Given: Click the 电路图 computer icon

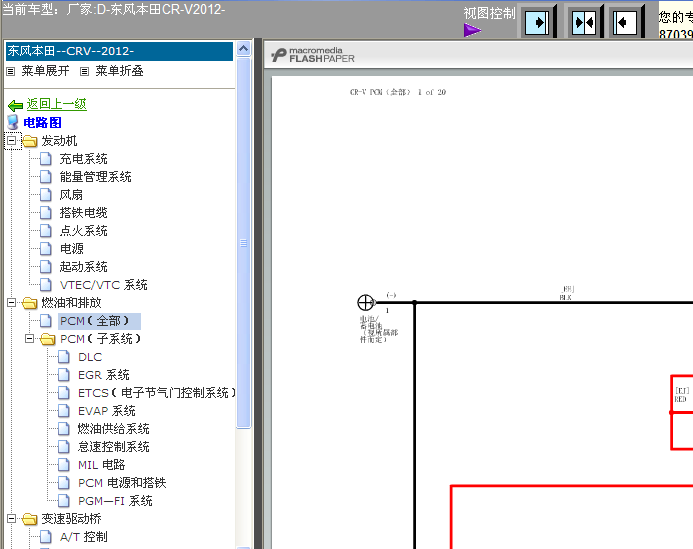Looking at the screenshot, I should pyautogui.click(x=13, y=122).
